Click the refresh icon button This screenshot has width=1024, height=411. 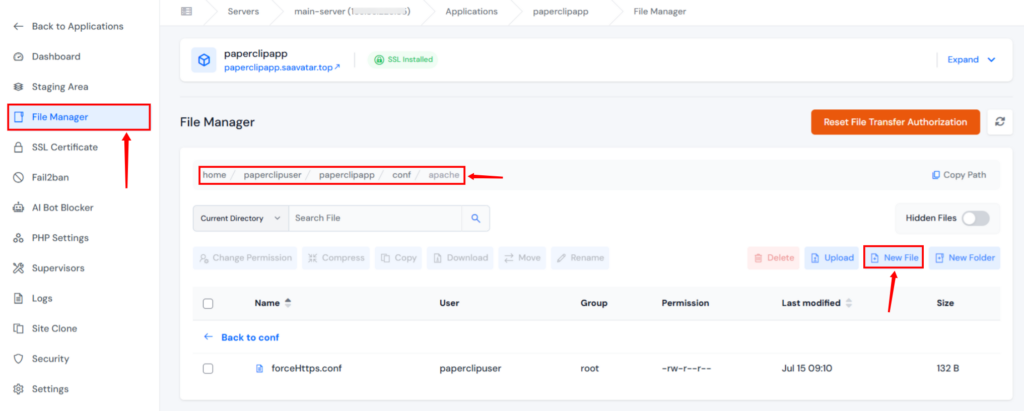click(x=1000, y=122)
